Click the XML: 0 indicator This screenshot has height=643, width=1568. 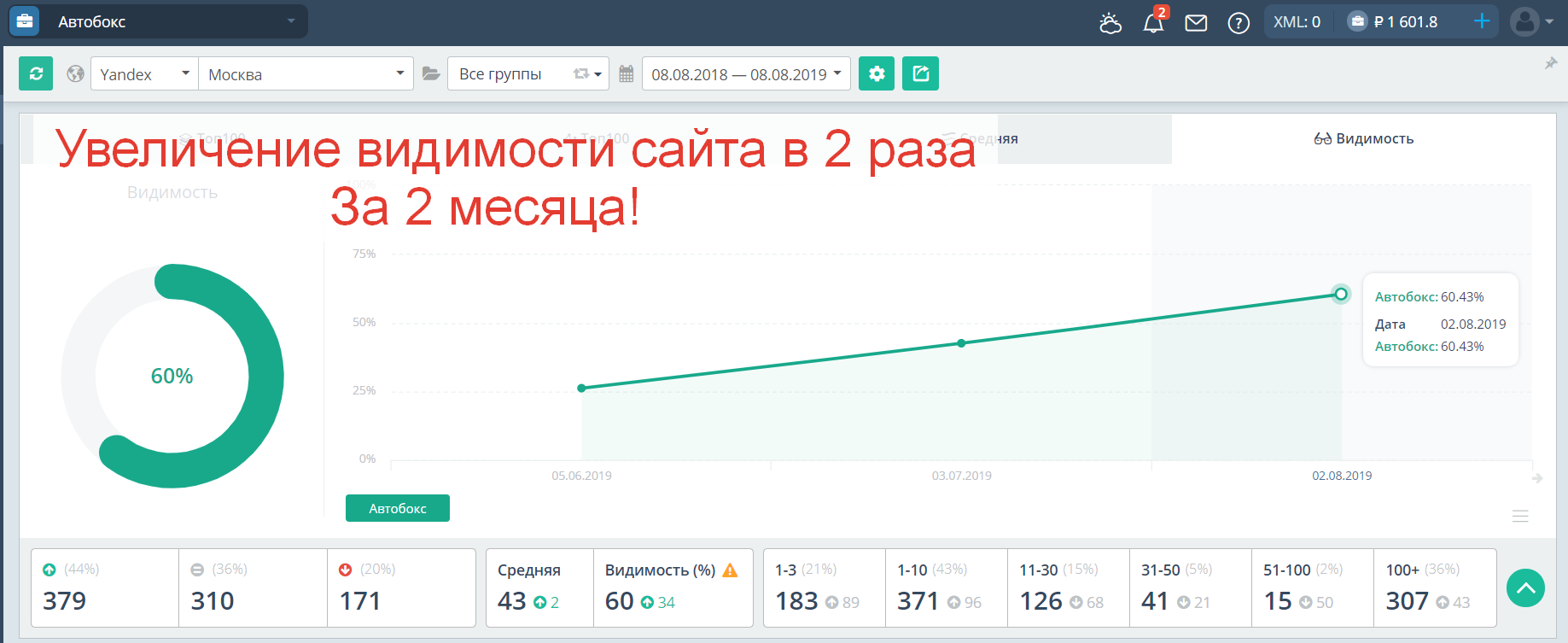click(1297, 21)
